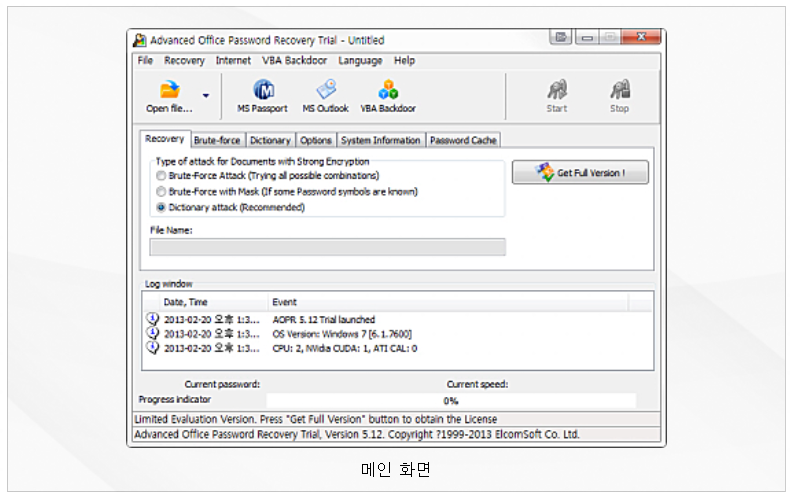Click the application icon in title bar

[140, 40]
